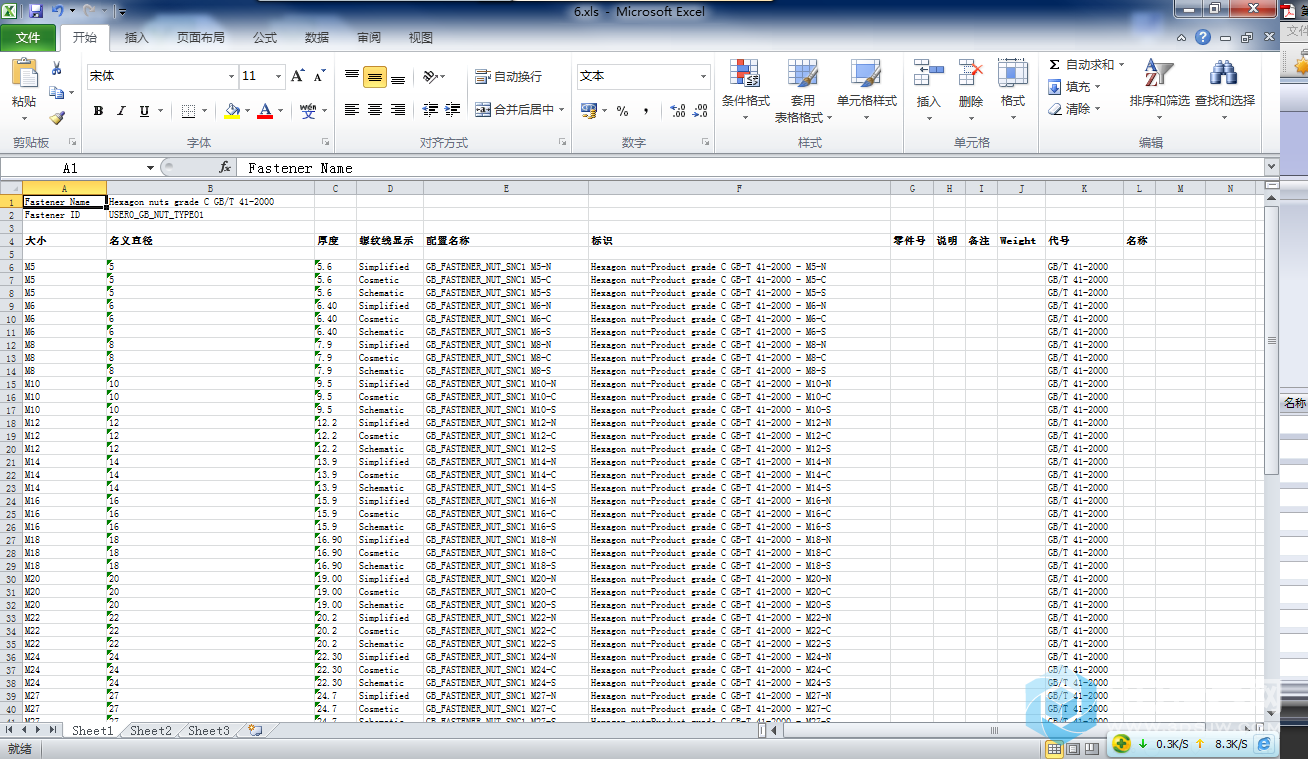1308x759 pixels.
Task: Apply comma style number format
Action: 646,111
